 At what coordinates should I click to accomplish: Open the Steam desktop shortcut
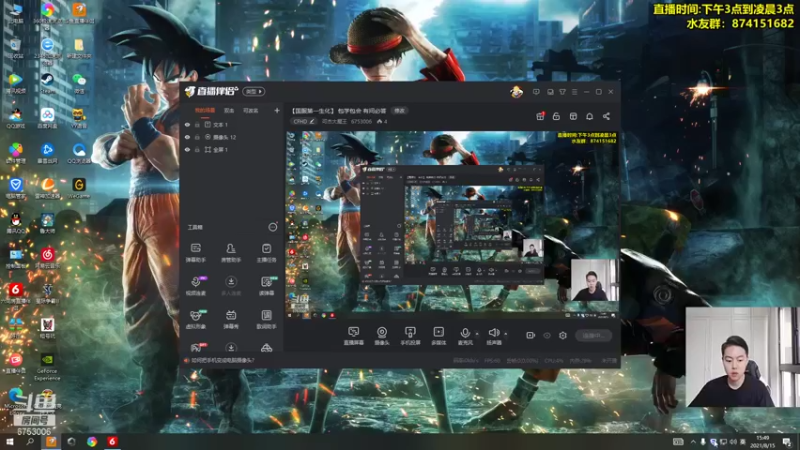[47, 83]
